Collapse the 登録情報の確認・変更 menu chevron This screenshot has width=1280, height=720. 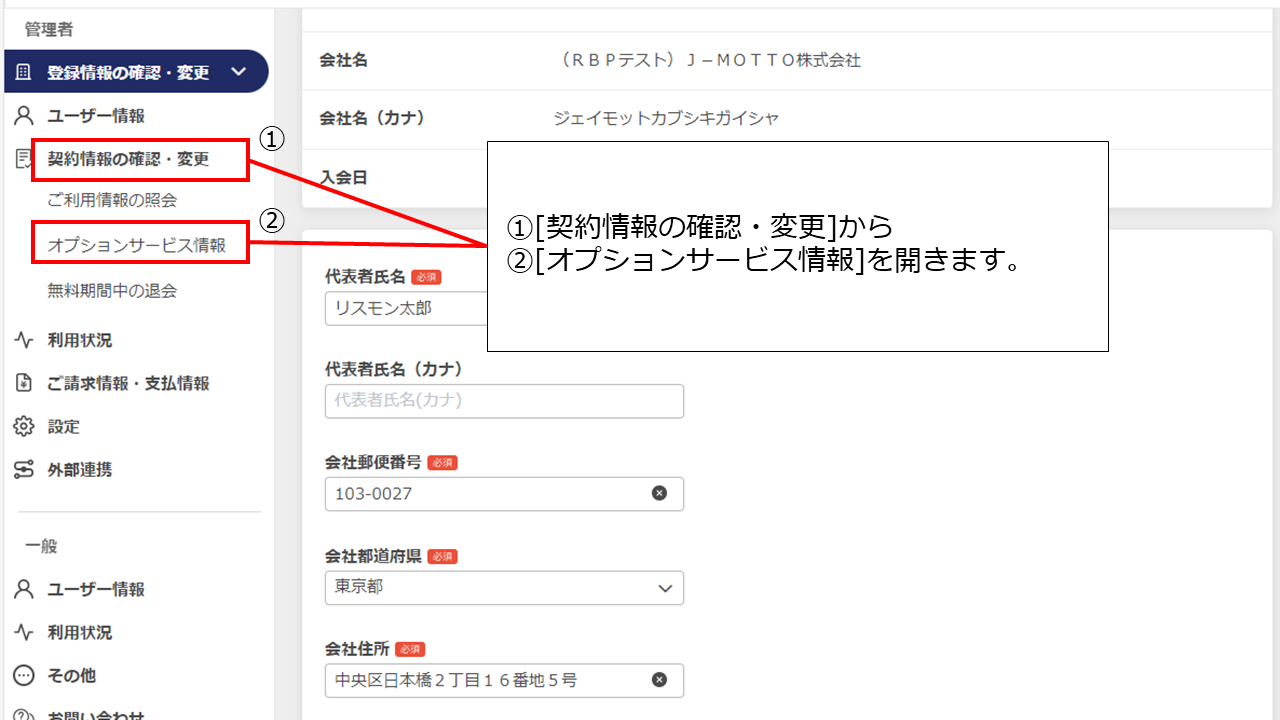click(238, 72)
